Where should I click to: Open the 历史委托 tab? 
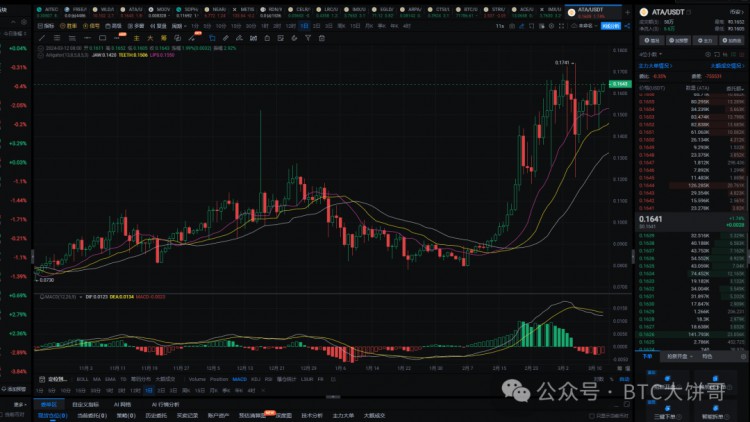pyautogui.click(x=156, y=415)
